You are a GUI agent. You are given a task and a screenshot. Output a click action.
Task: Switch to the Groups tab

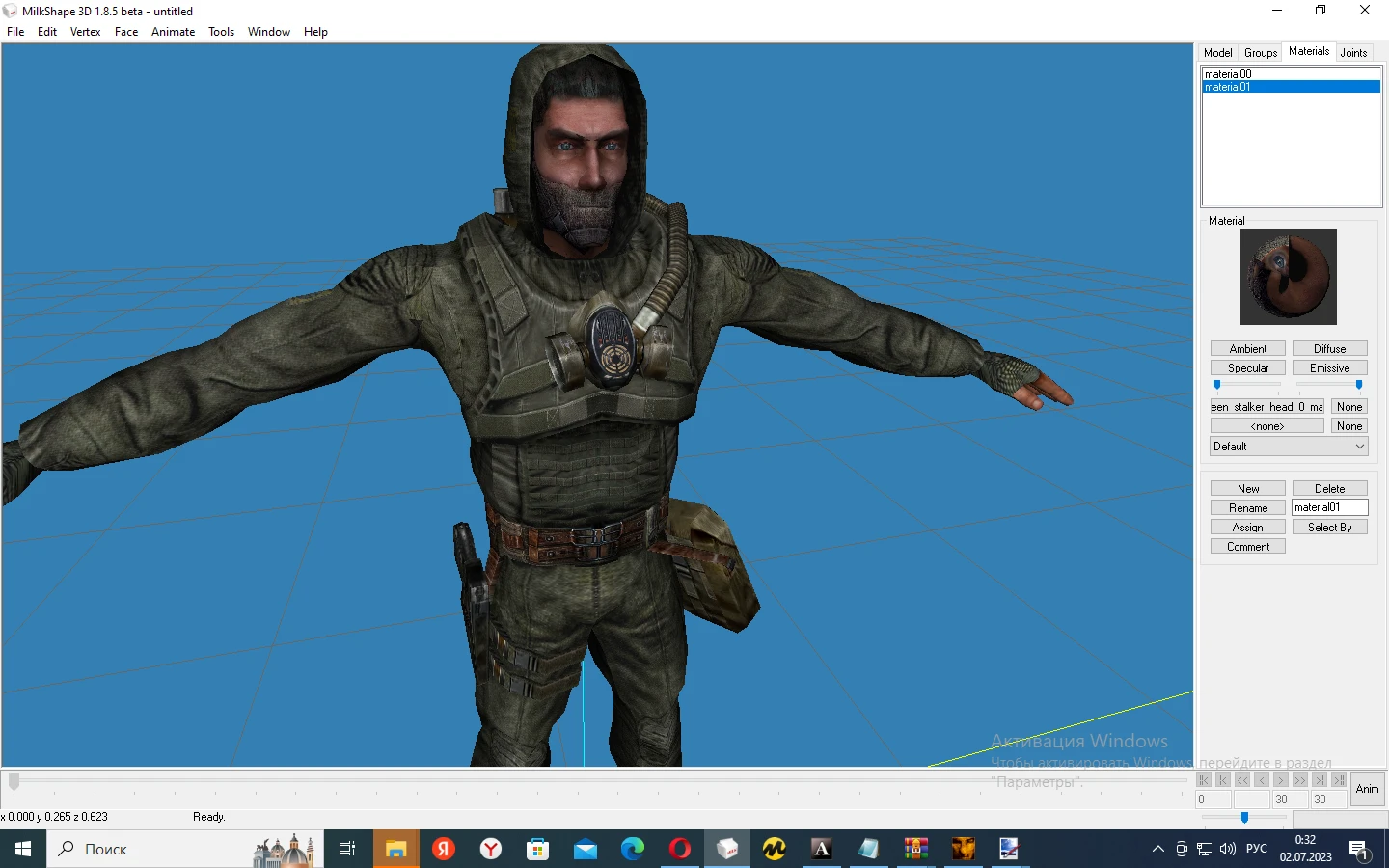tap(1260, 52)
